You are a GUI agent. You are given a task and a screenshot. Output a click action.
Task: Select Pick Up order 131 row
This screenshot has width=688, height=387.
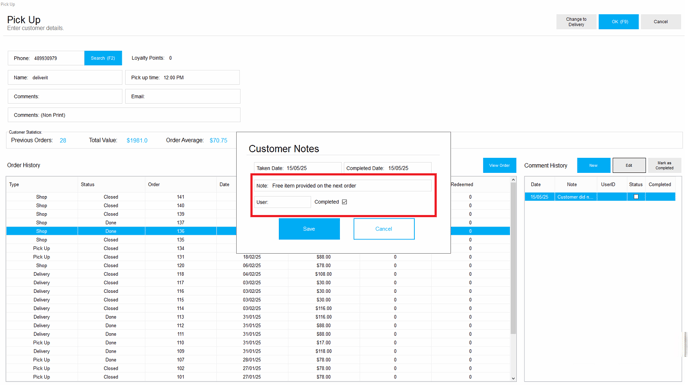point(258,257)
